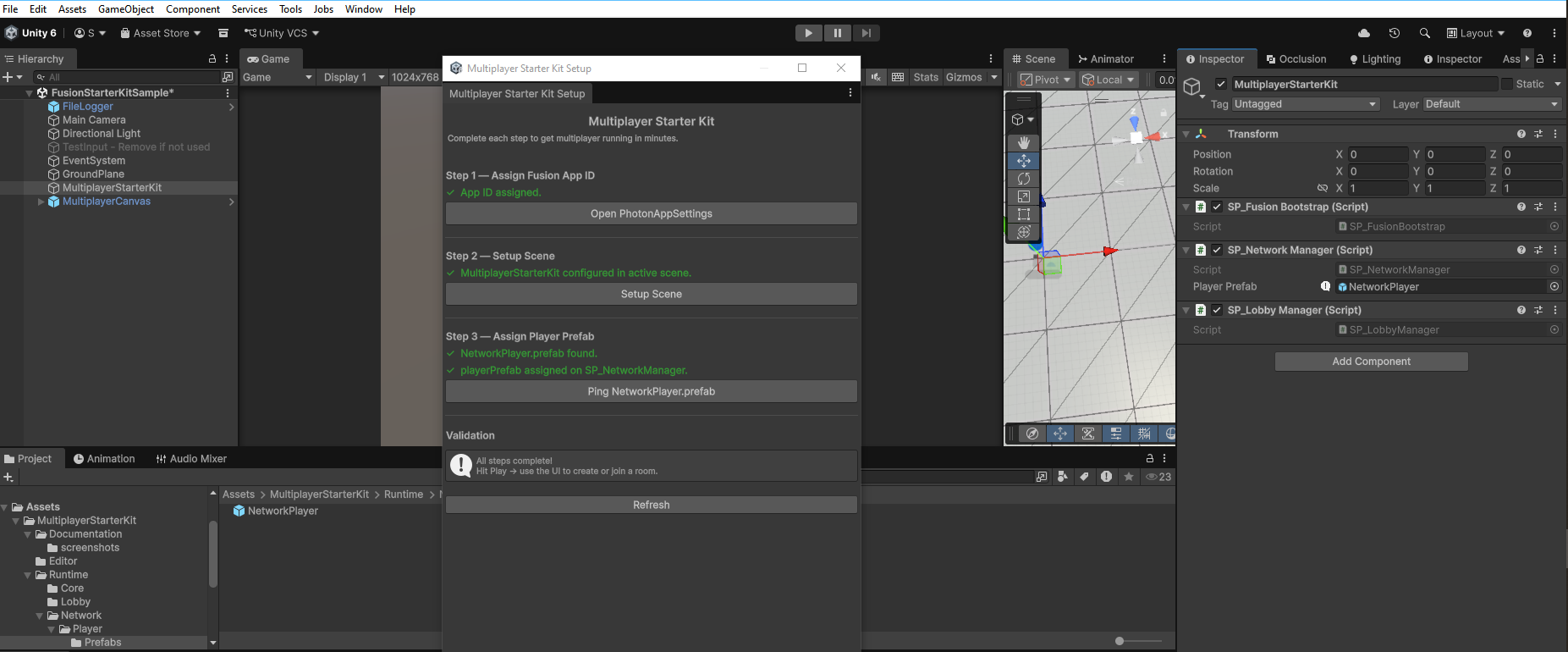Click the Play button in toolbar

coord(809,33)
